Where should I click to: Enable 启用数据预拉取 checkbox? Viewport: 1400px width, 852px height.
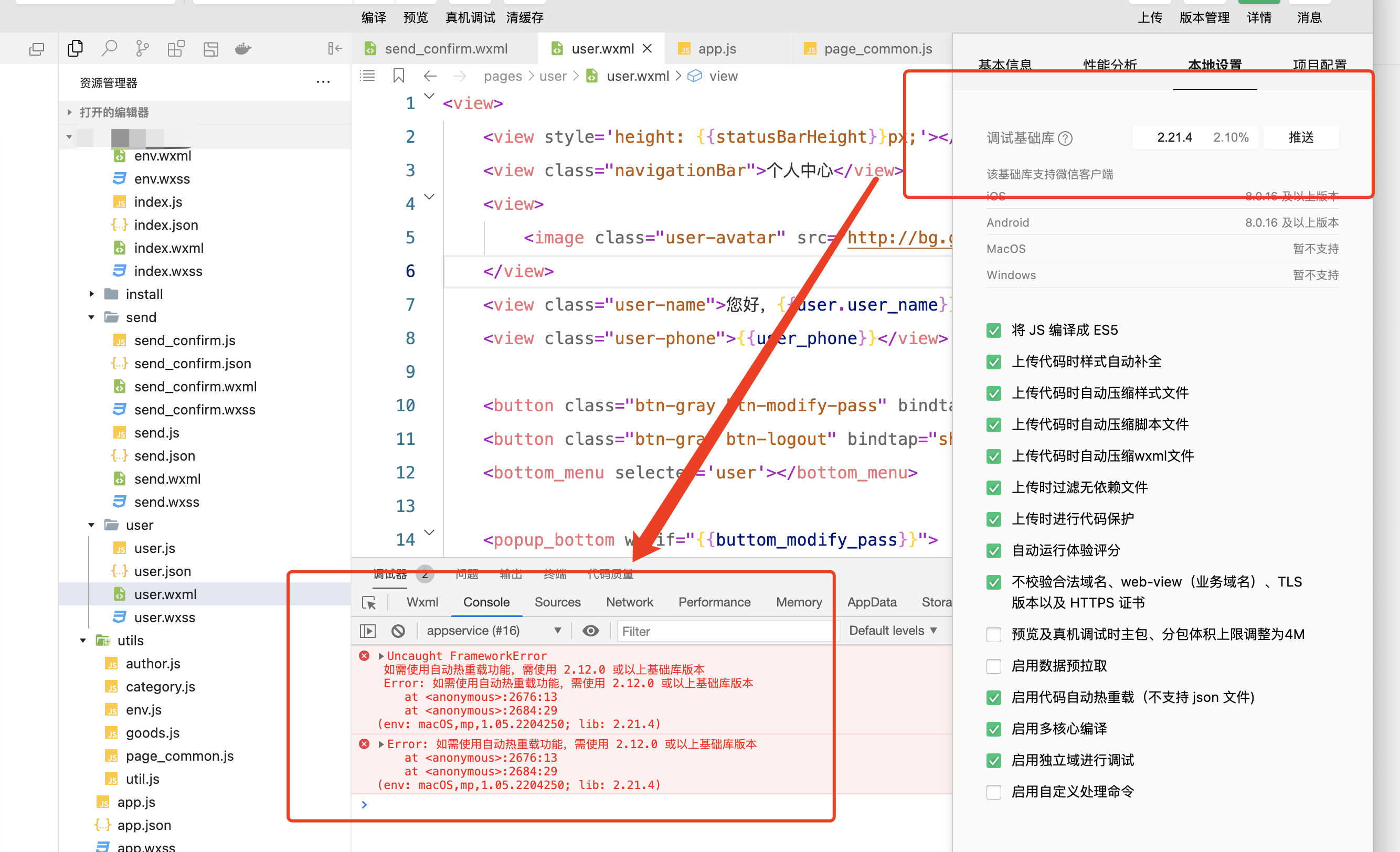click(994, 666)
